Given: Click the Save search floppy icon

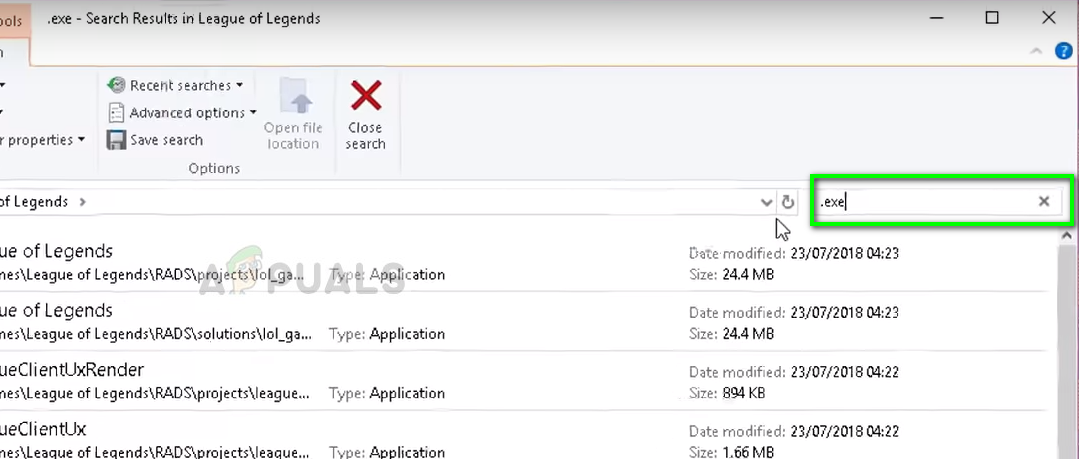Looking at the screenshot, I should 117,140.
